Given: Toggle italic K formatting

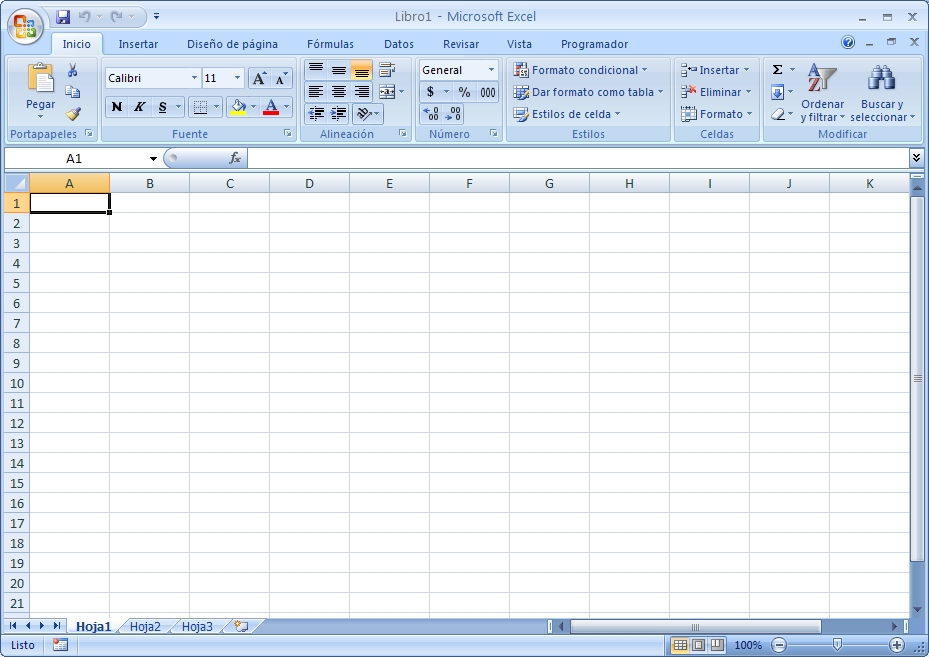Looking at the screenshot, I should tap(139, 107).
